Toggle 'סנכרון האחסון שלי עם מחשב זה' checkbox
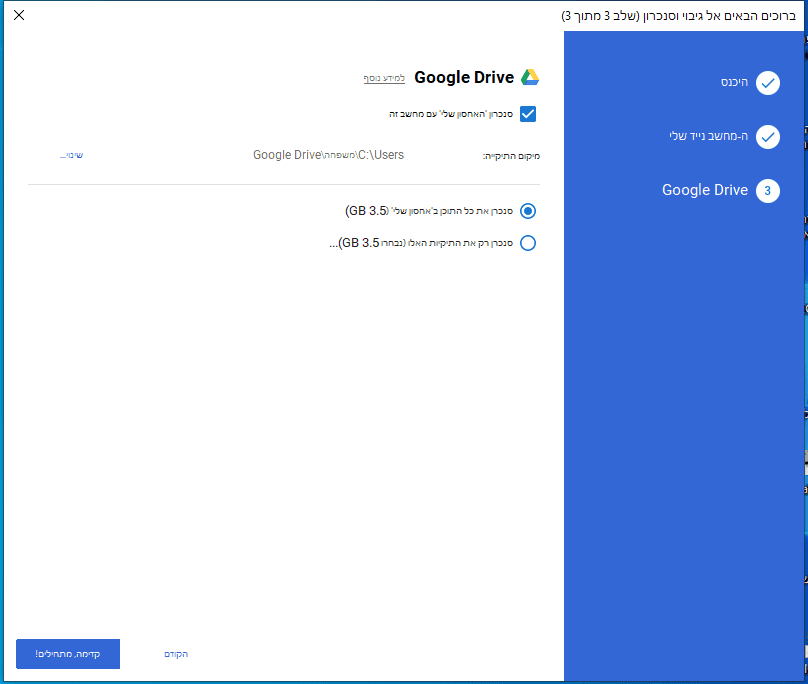This screenshot has width=808, height=684. (528, 114)
